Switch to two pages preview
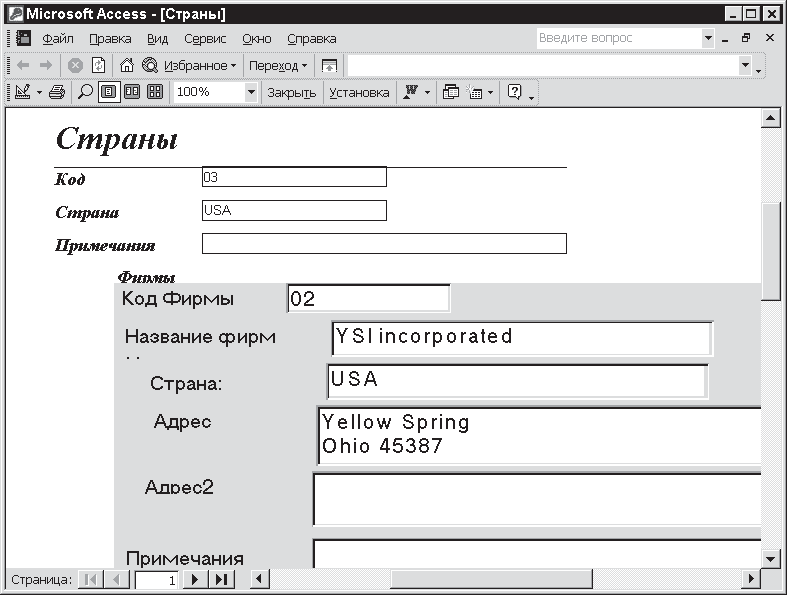 pyautogui.click(x=131, y=92)
